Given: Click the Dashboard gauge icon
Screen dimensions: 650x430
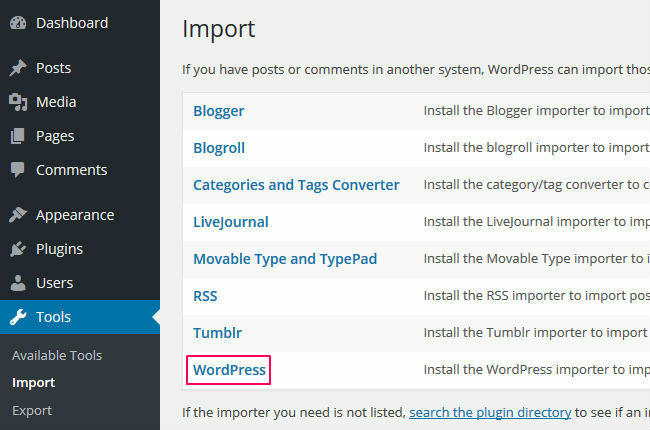Looking at the screenshot, I should [x=18, y=23].
